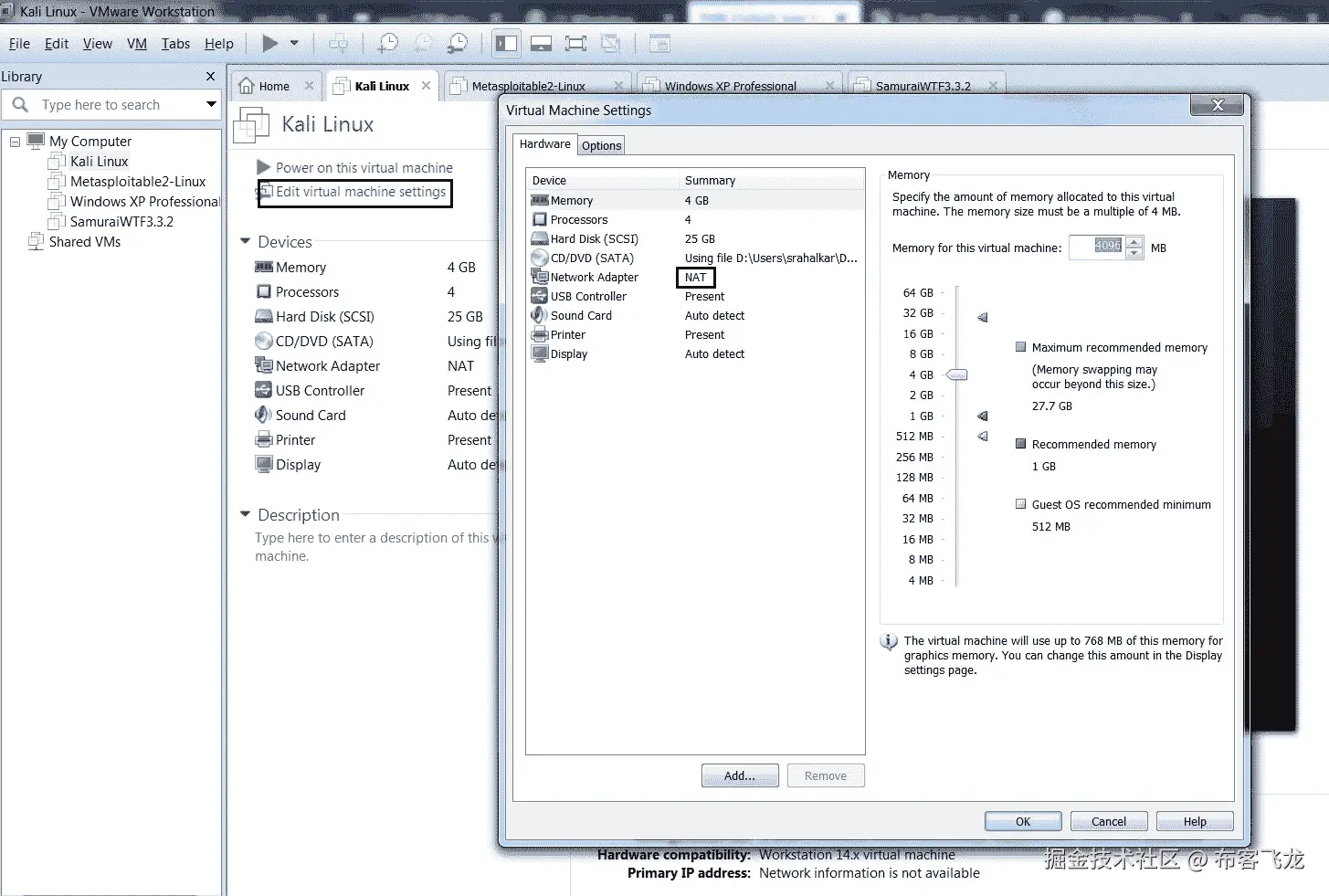Select Memory row icon in settings device list
Screen dimensions: 1329x896
pos(539,200)
